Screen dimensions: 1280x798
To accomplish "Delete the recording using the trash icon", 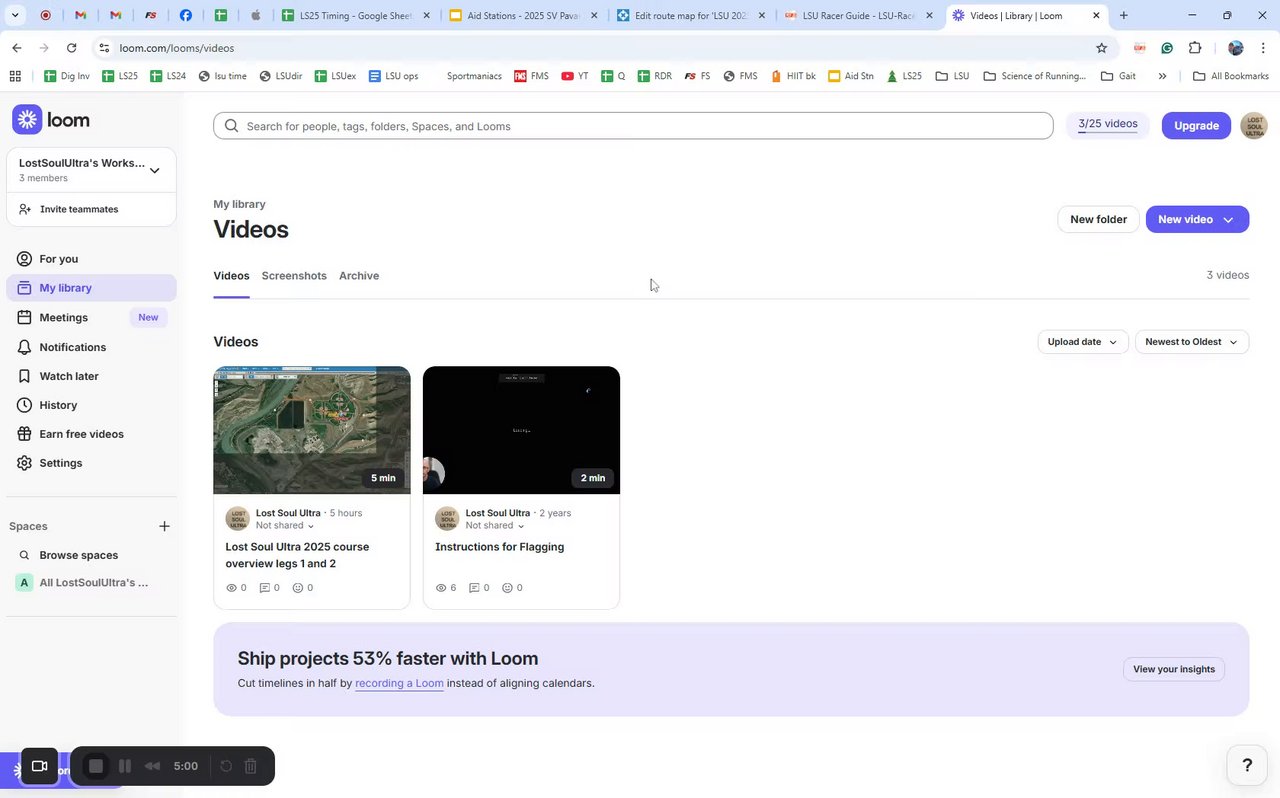I will click(251, 766).
